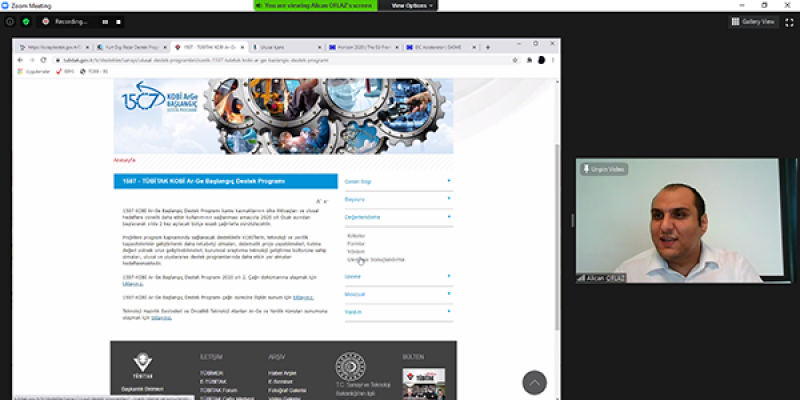Select the 1507 - TÜBİTAK KOBİ tab
This screenshot has height=400, width=800.
click(209, 47)
